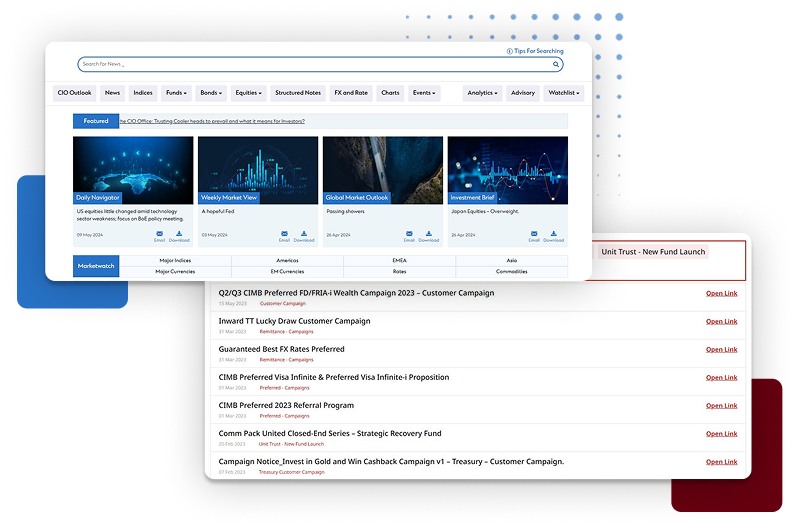Download the Investment Brief report
The image size is (797, 529).
point(554,236)
